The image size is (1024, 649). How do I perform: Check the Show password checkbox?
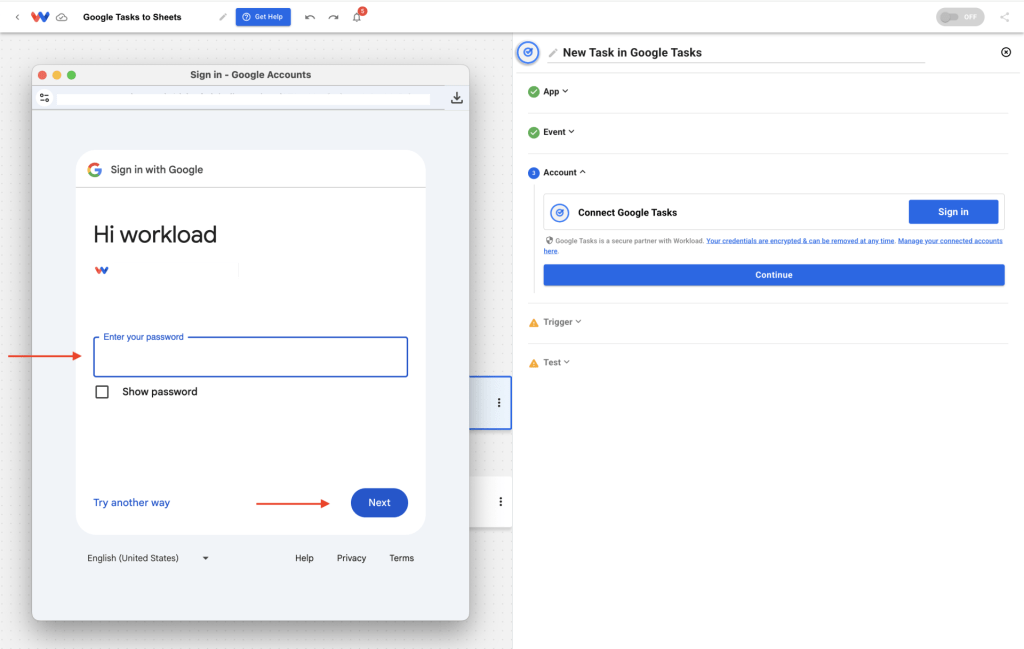(x=102, y=392)
